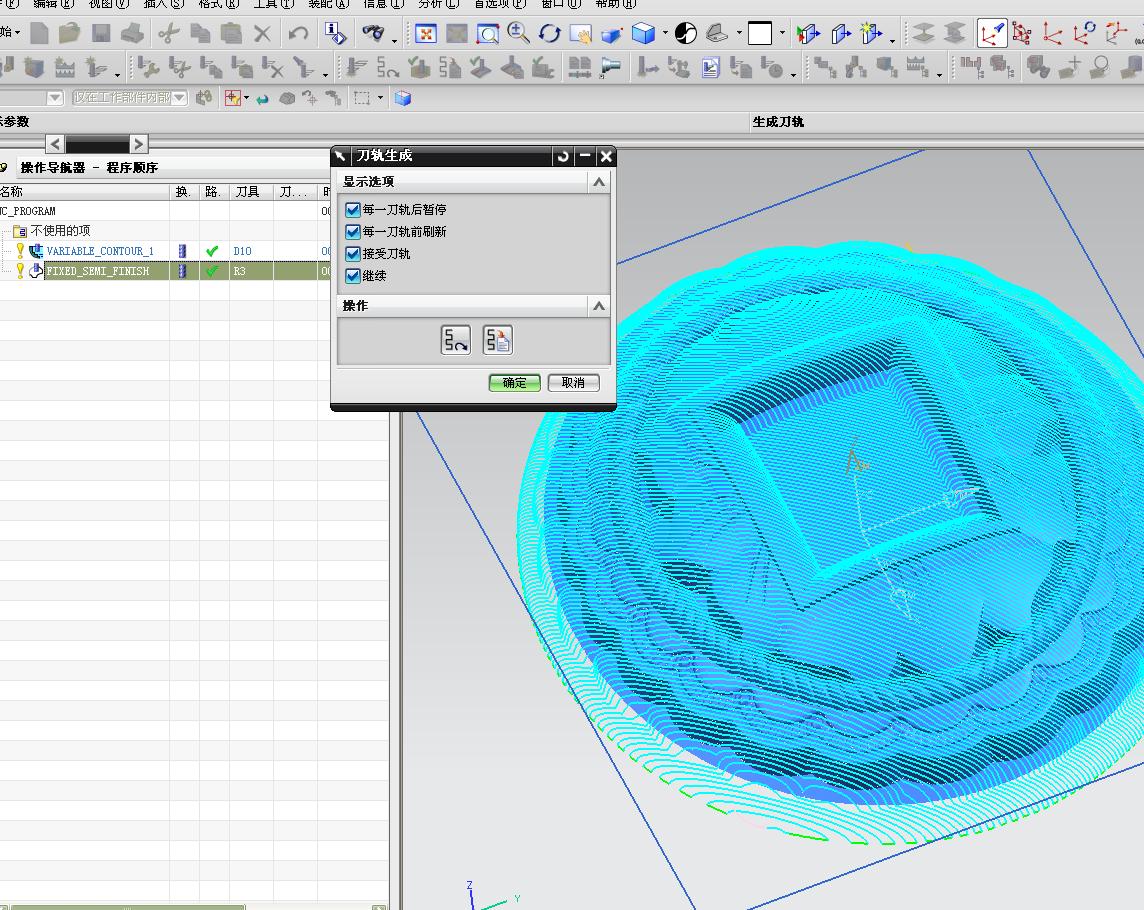Screen dimensions: 1144x910
Task: Click the left scroll arrow above navigator
Action: tap(55, 144)
